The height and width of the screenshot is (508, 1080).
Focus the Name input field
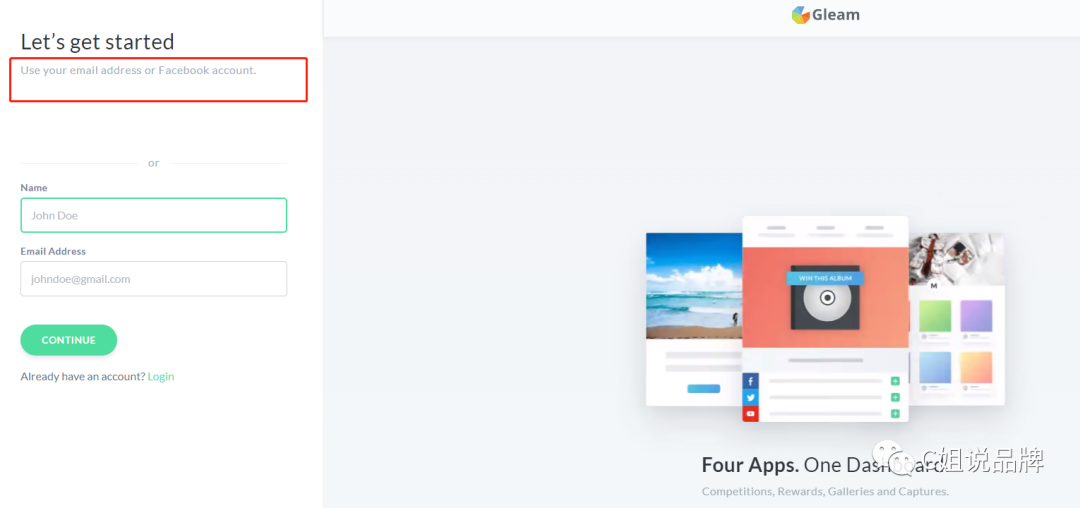coord(154,215)
